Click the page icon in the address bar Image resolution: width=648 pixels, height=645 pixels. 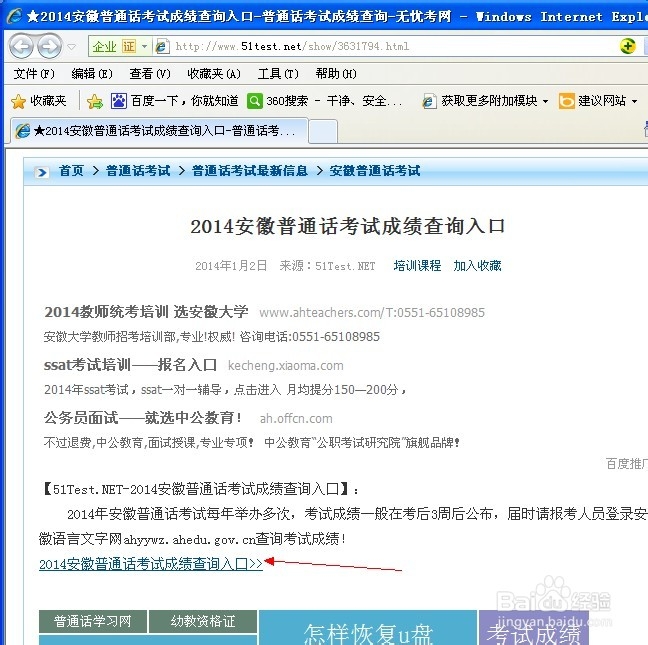tap(162, 46)
